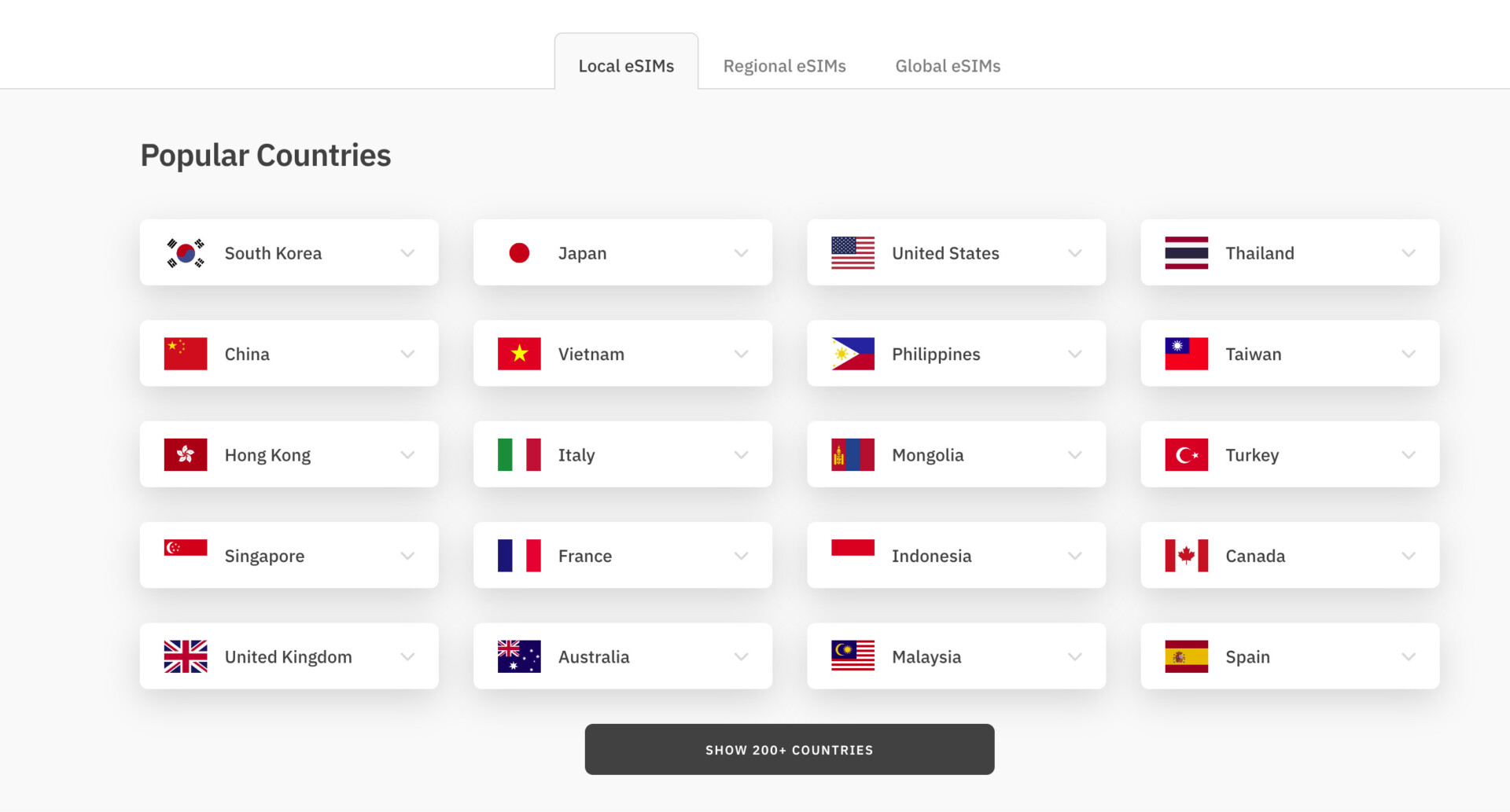Image resolution: width=1510 pixels, height=812 pixels.
Task: Select the Indonesia country name
Action: tap(931, 556)
